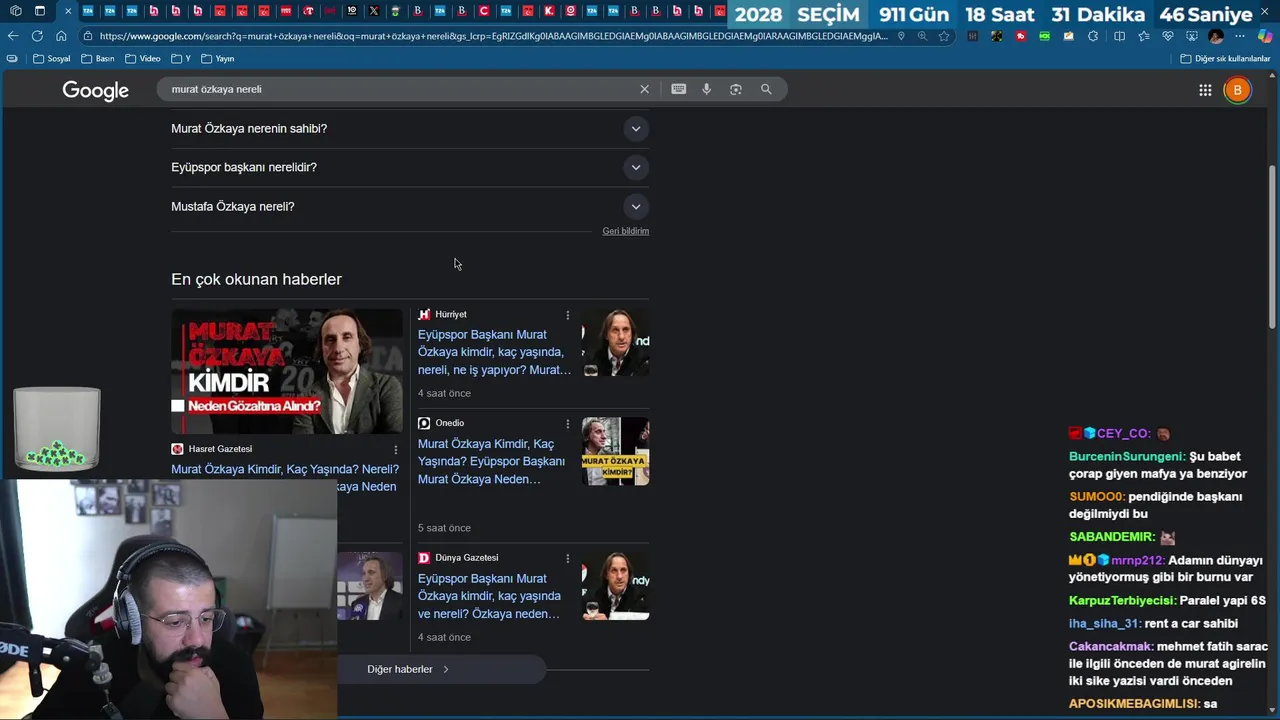Open the screenshot capture tool
Viewport: 1280px width, 720px height.
click(1192, 36)
